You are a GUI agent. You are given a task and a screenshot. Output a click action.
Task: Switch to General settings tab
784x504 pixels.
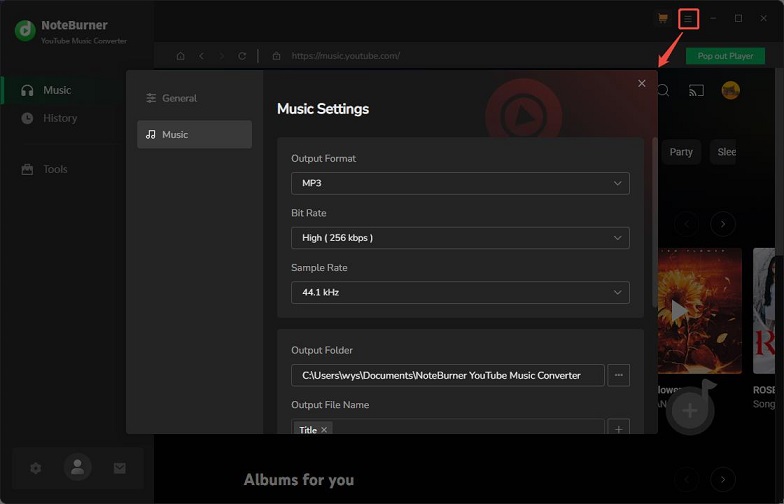click(x=194, y=98)
